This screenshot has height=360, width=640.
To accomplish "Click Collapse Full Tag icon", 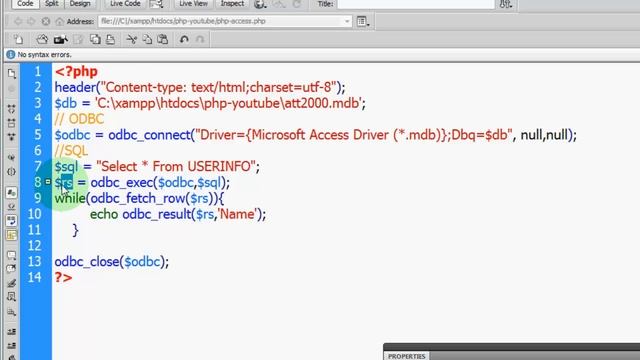I will 11,109.
